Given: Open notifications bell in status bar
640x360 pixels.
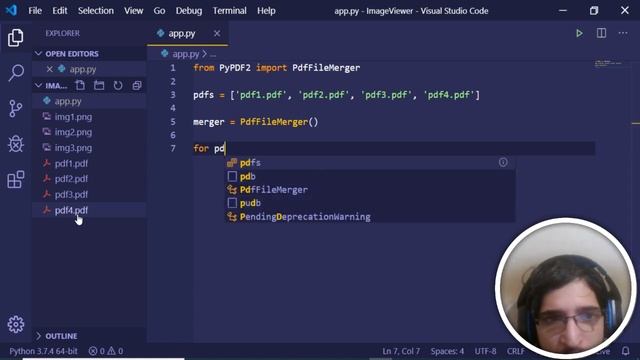Looking at the screenshot, I should 625,351.
